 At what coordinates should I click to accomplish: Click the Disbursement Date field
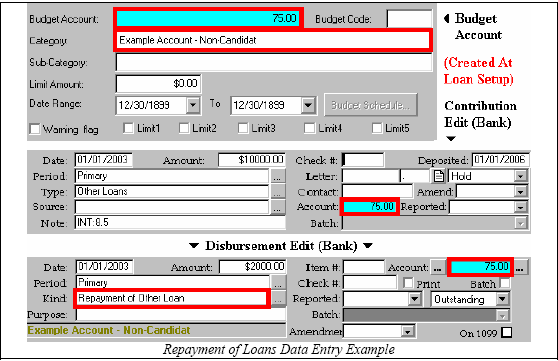tap(105, 267)
